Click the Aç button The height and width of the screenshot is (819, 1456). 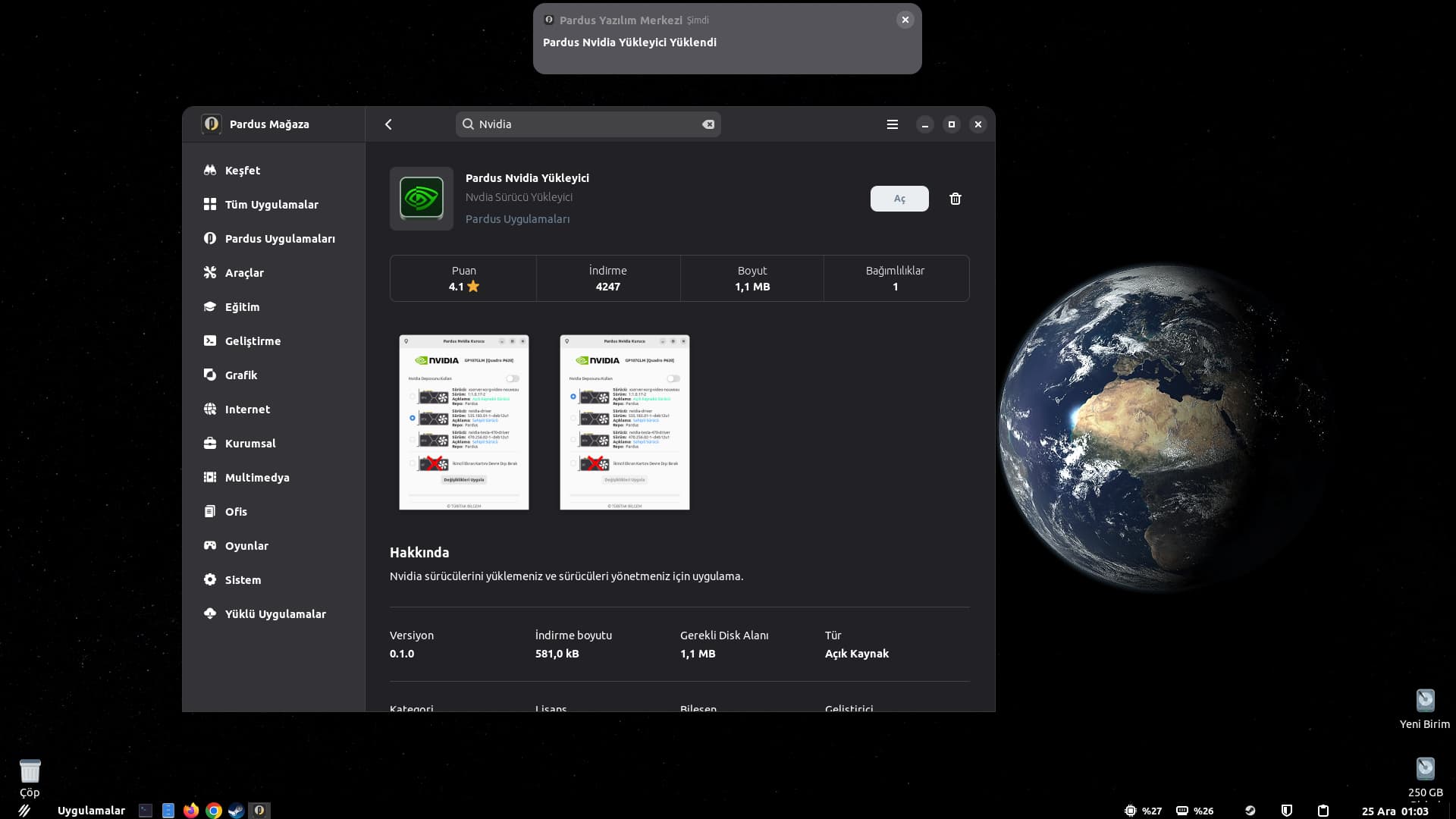coord(899,199)
